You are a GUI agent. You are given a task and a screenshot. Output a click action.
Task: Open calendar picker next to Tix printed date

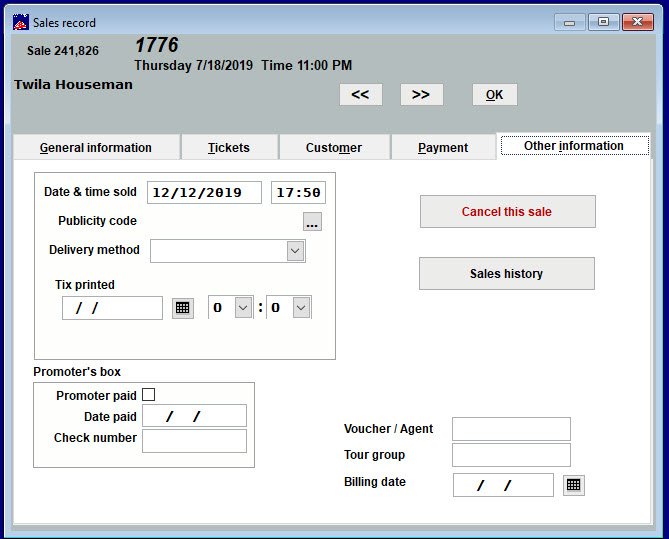point(182,308)
